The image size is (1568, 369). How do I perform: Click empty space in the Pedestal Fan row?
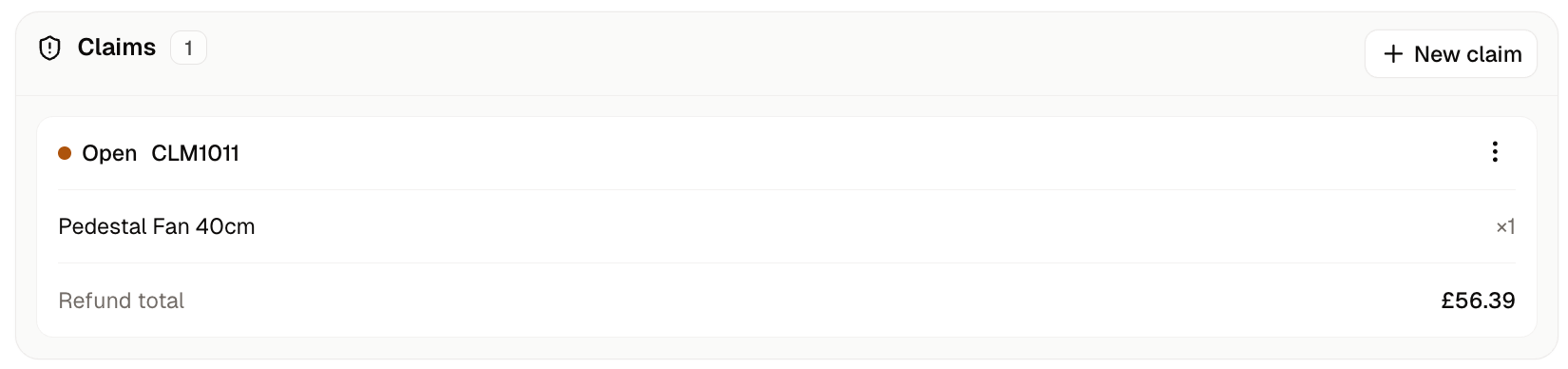click(855, 226)
